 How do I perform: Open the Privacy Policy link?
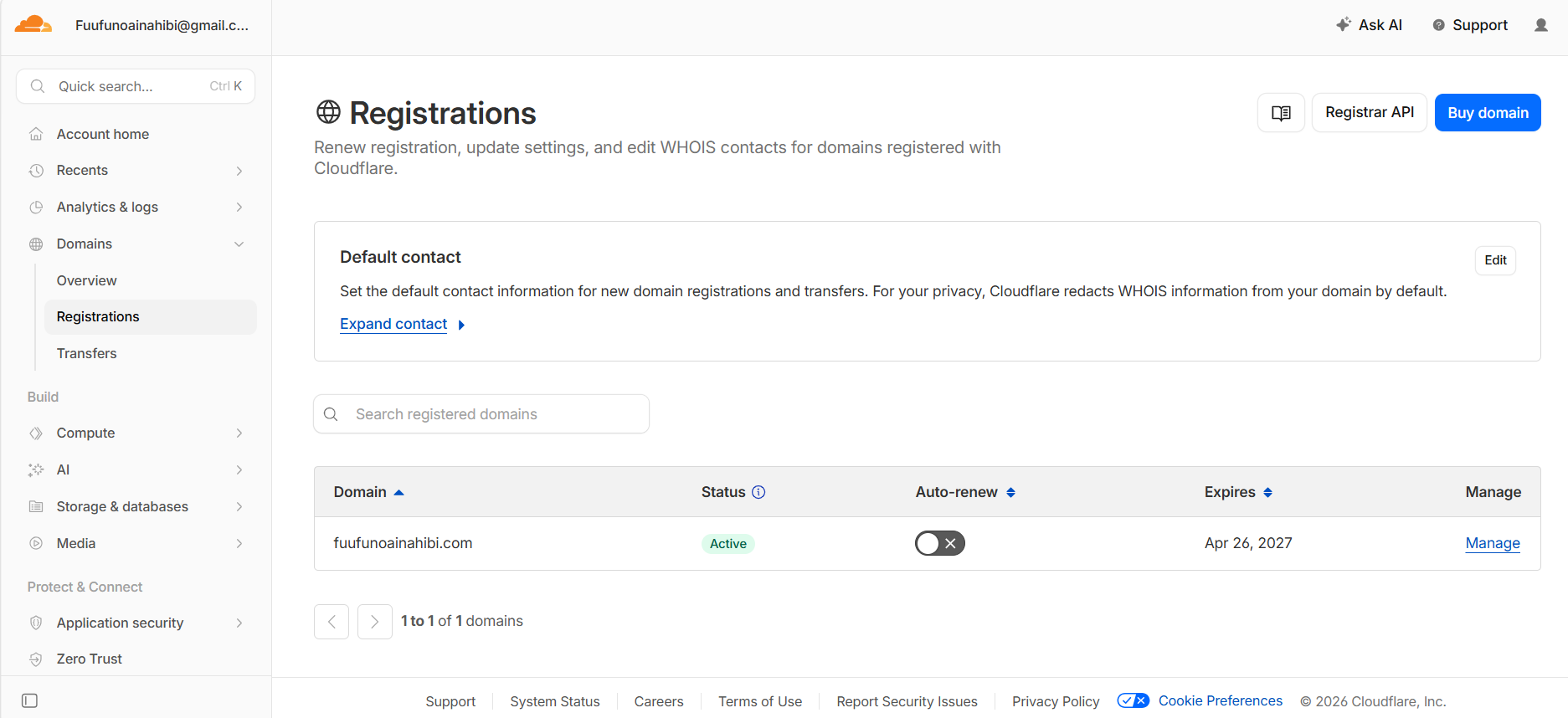point(1056,701)
